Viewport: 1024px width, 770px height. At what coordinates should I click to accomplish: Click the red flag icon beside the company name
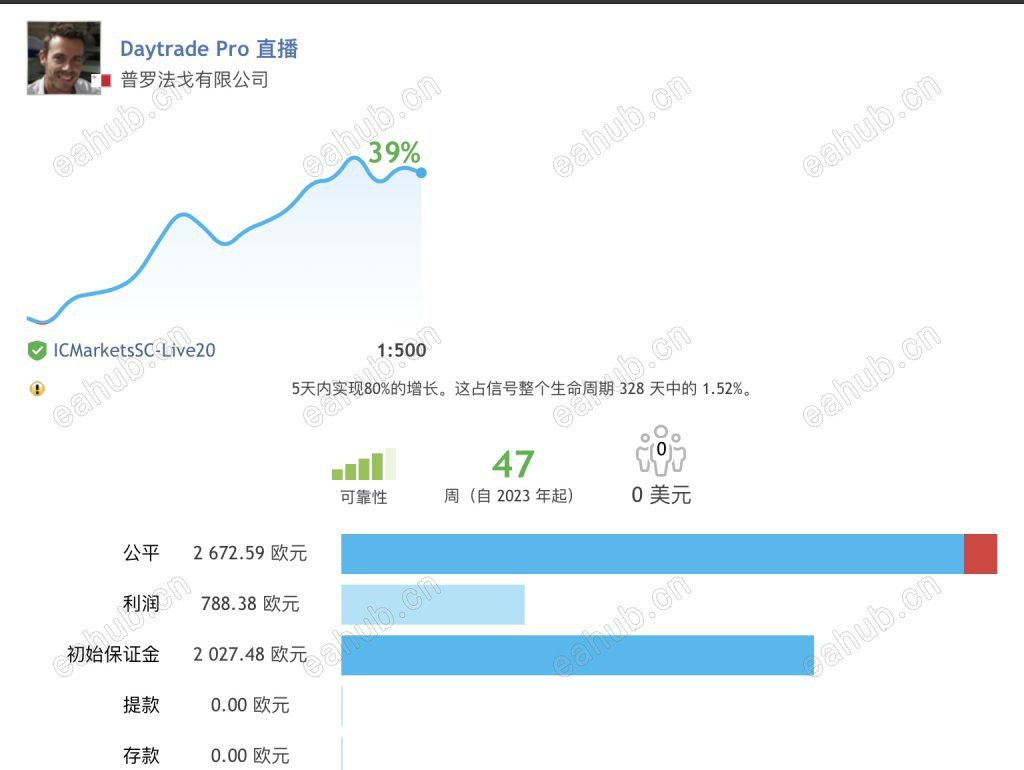click(104, 80)
